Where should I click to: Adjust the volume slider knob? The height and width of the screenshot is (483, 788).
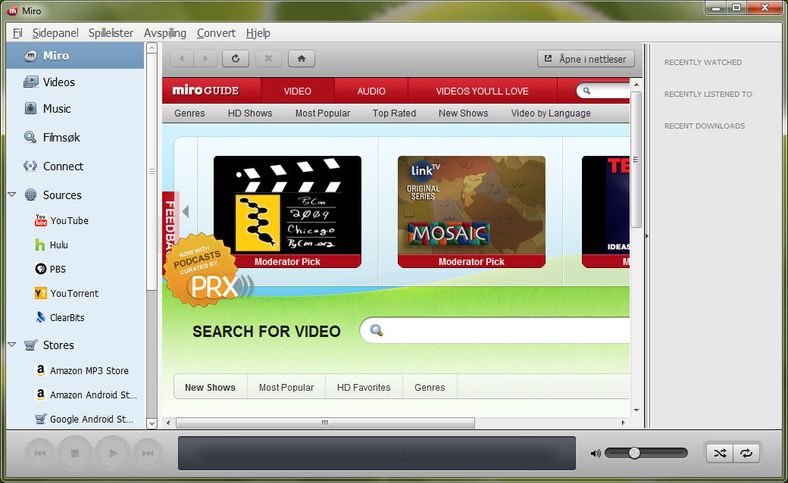[x=634, y=453]
